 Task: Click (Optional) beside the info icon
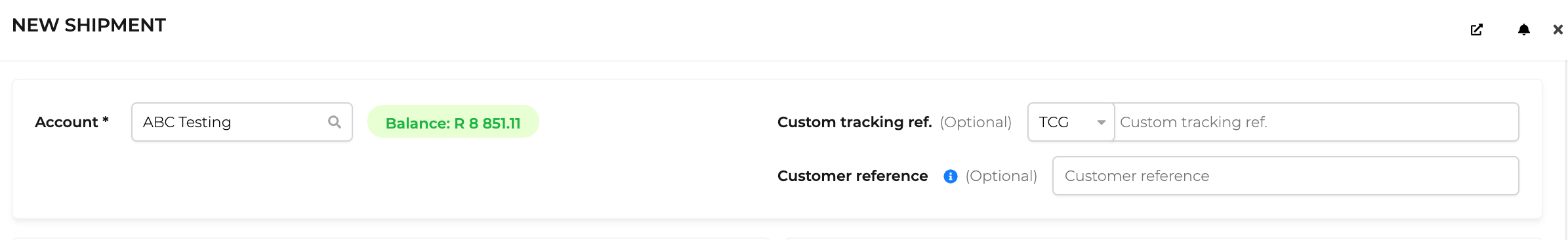pos(1001,176)
